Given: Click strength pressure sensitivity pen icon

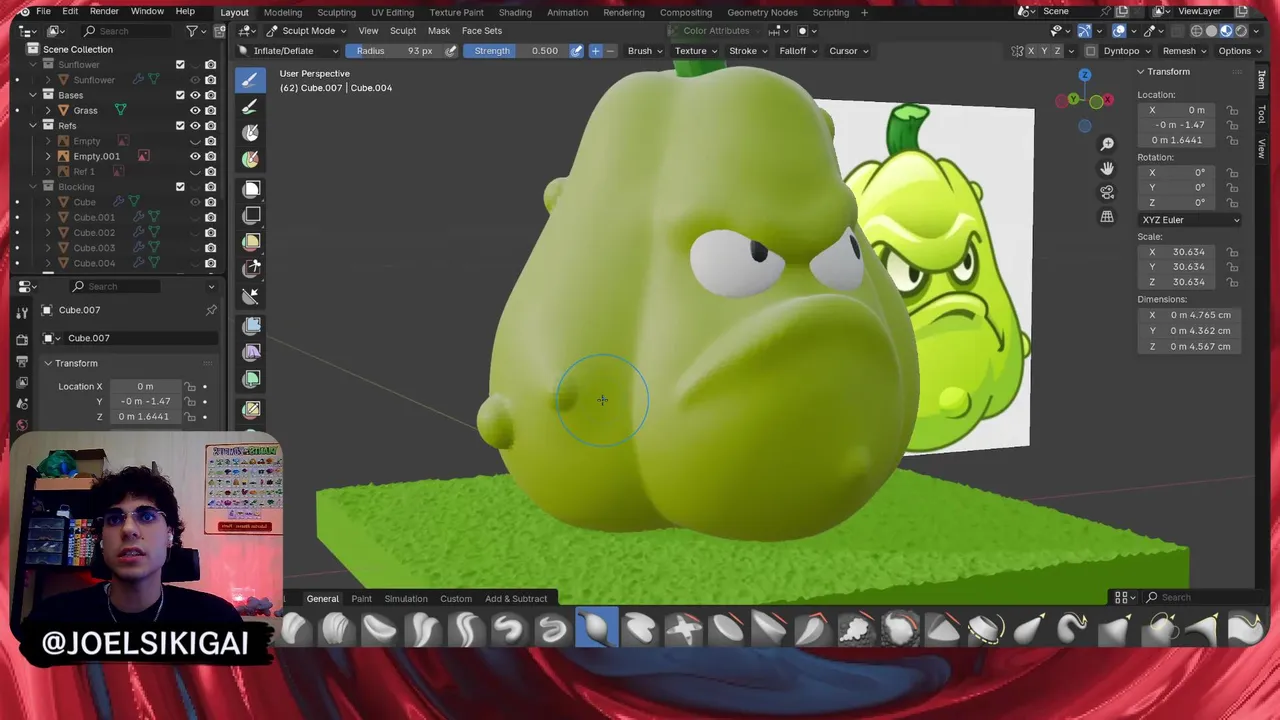Looking at the screenshot, I should coord(576,51).
